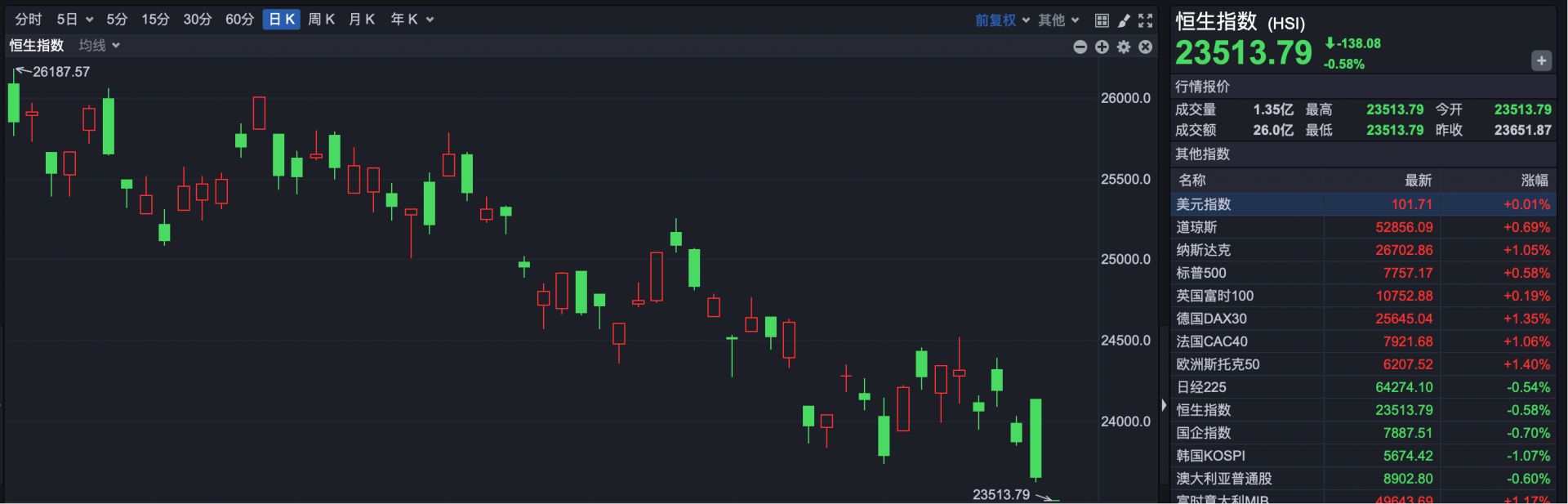Switch to the 分时 chart tab
The height and width of the screenshot is (504, 1568).
(x=29, y=20)
